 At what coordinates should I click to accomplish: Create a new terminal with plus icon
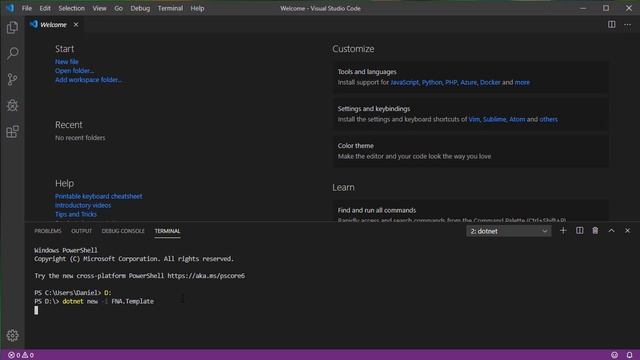[x=563, y=231]
